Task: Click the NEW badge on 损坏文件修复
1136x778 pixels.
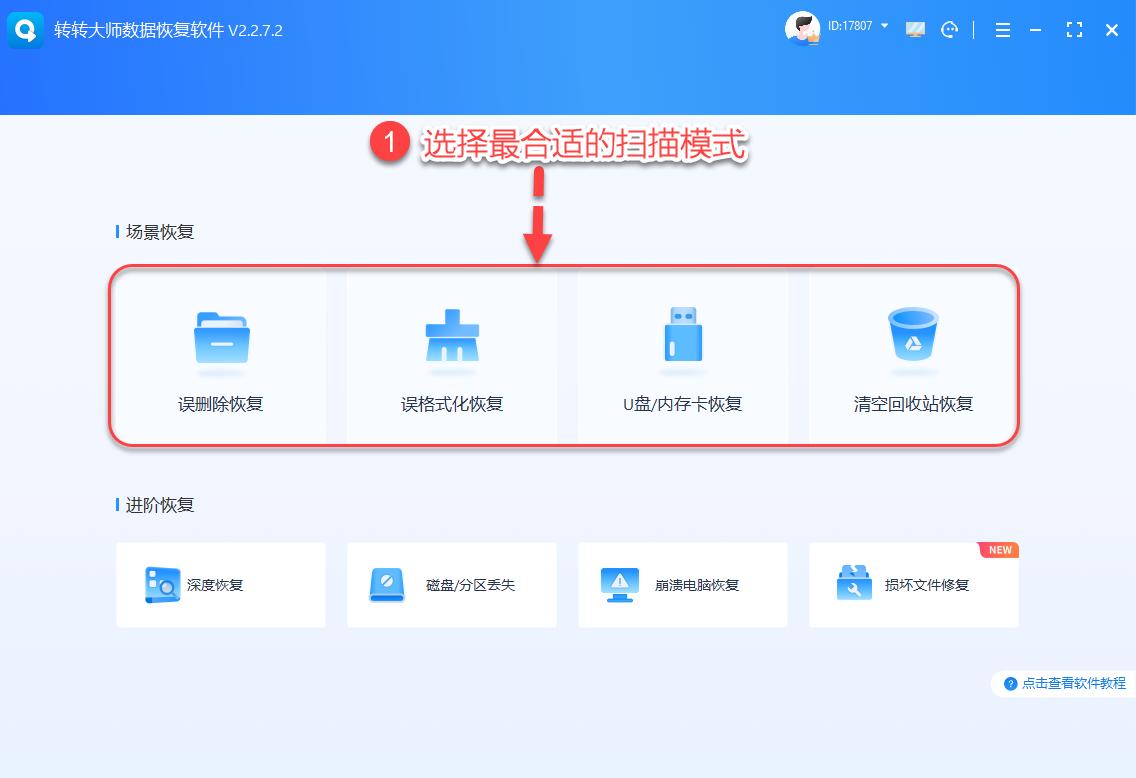Action: [x=1000, y=550]
